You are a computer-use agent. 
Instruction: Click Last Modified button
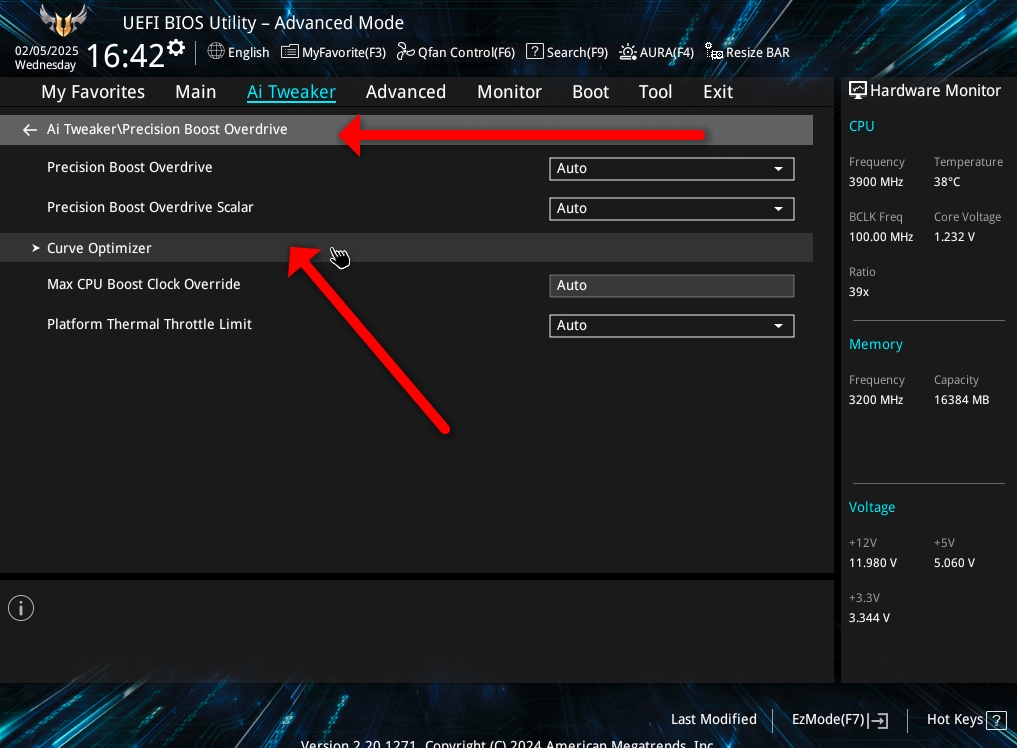(x=713, y=719)
